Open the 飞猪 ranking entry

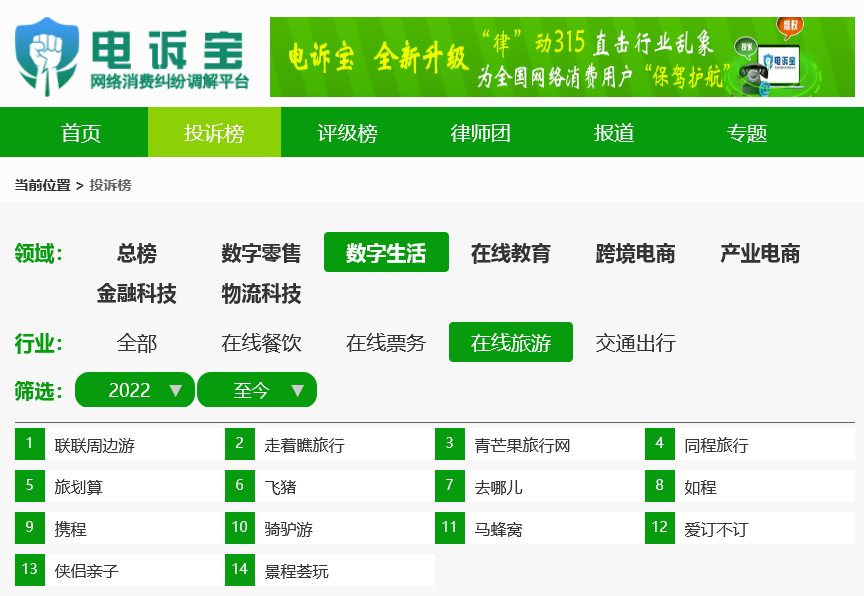click(280, 487)
